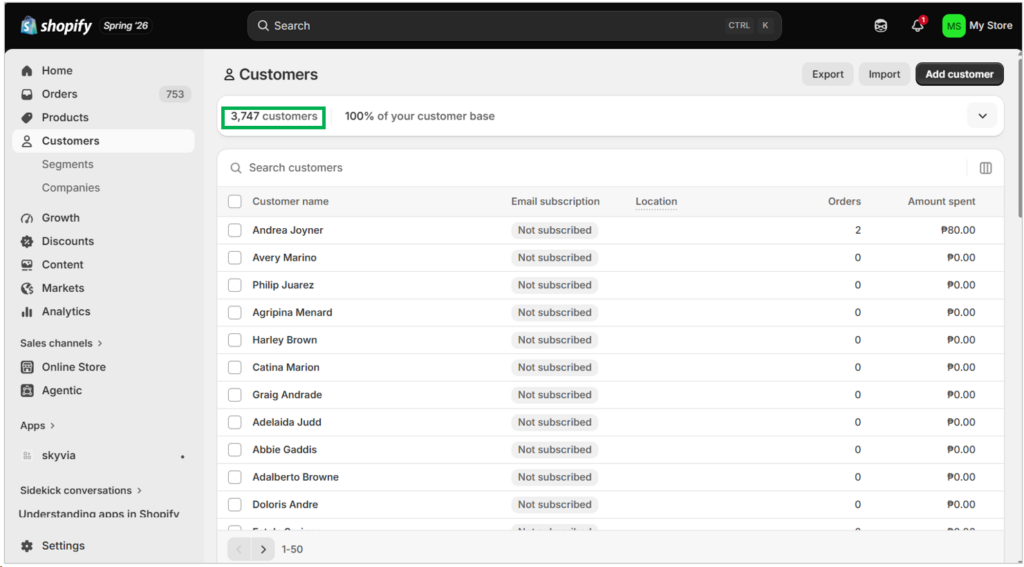Click the Spring '26 edition badge
The image size is (1024, 567).
pyautogui.click(x=126, y=26)
